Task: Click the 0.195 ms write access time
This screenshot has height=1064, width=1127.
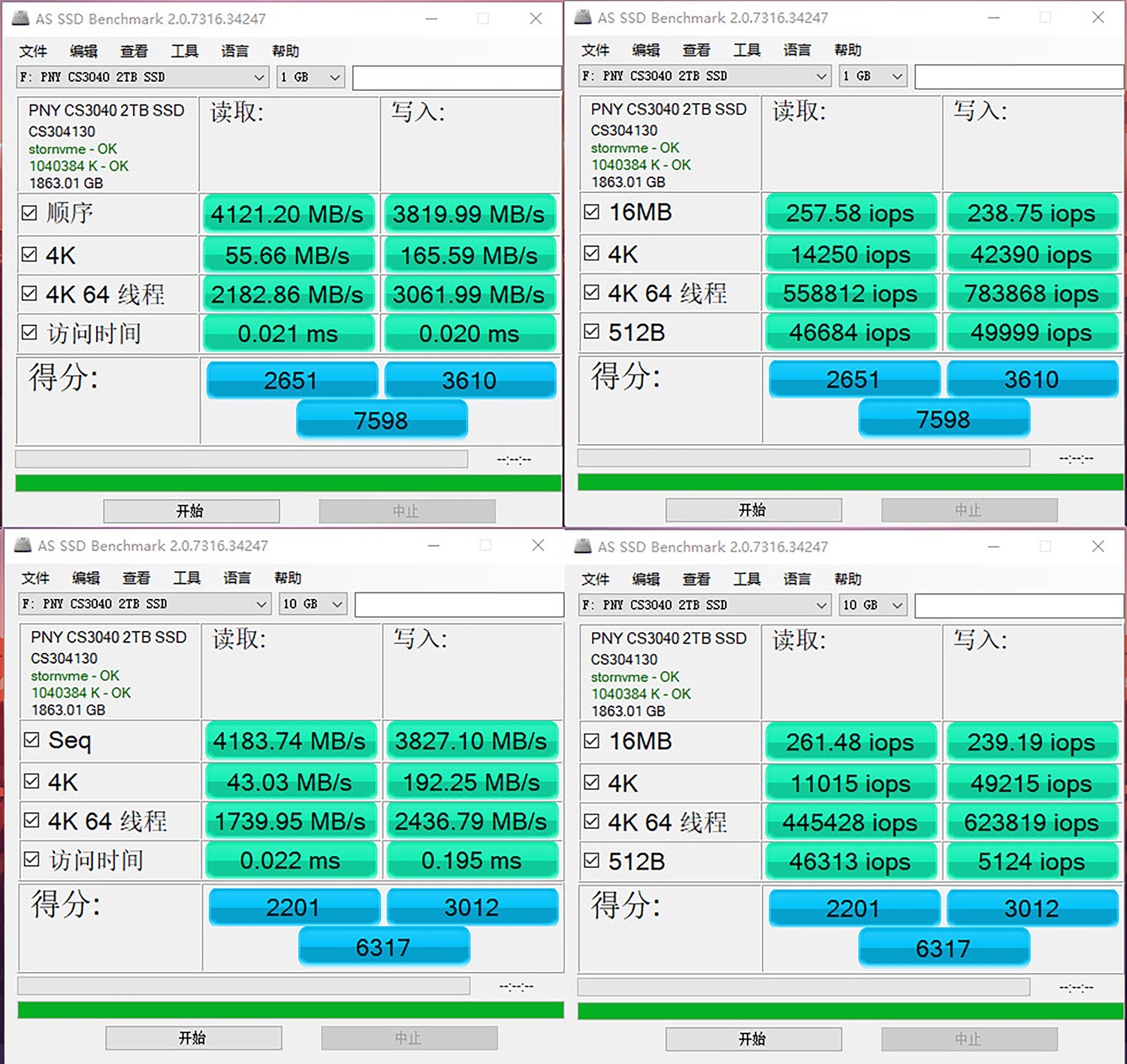Action: click(x=472, y=860)
